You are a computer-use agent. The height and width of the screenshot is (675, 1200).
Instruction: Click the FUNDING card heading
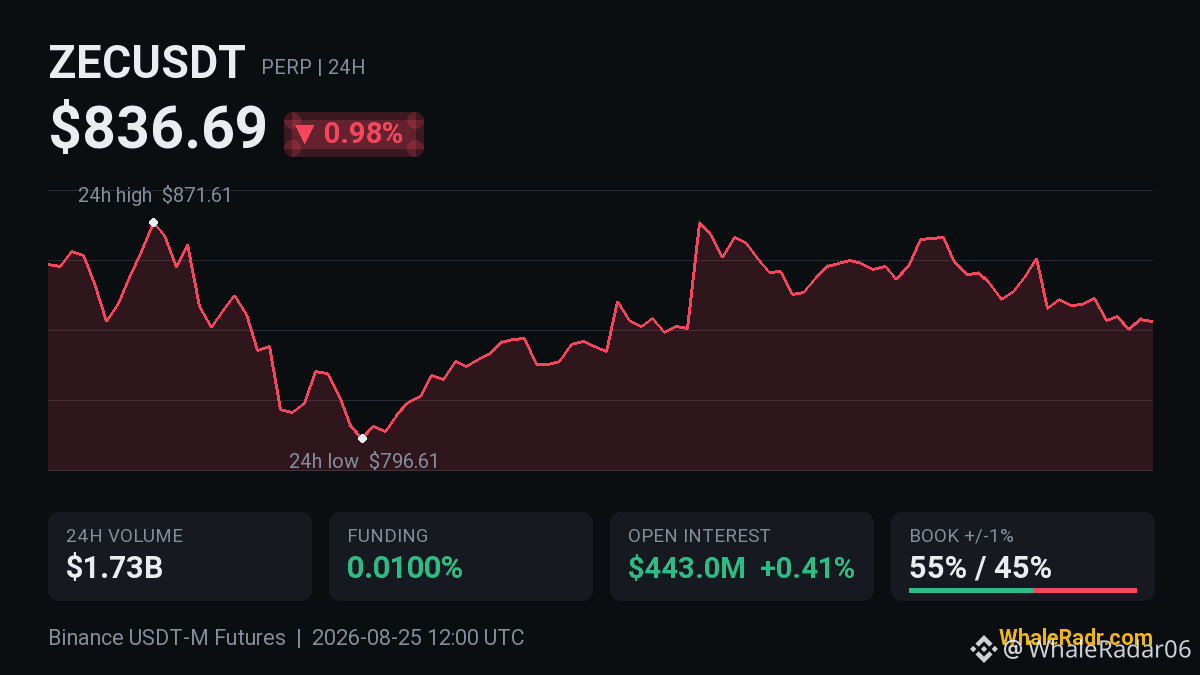(x=388, y=536)
